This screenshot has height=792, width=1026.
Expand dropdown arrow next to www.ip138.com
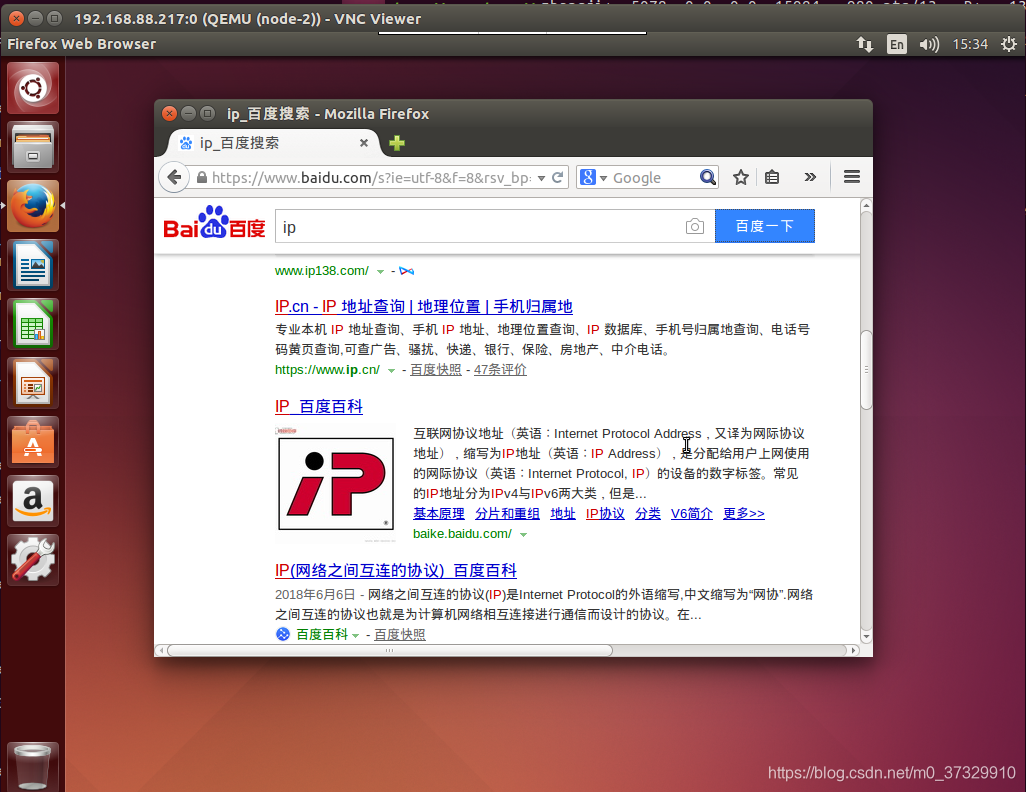(380, 272)
